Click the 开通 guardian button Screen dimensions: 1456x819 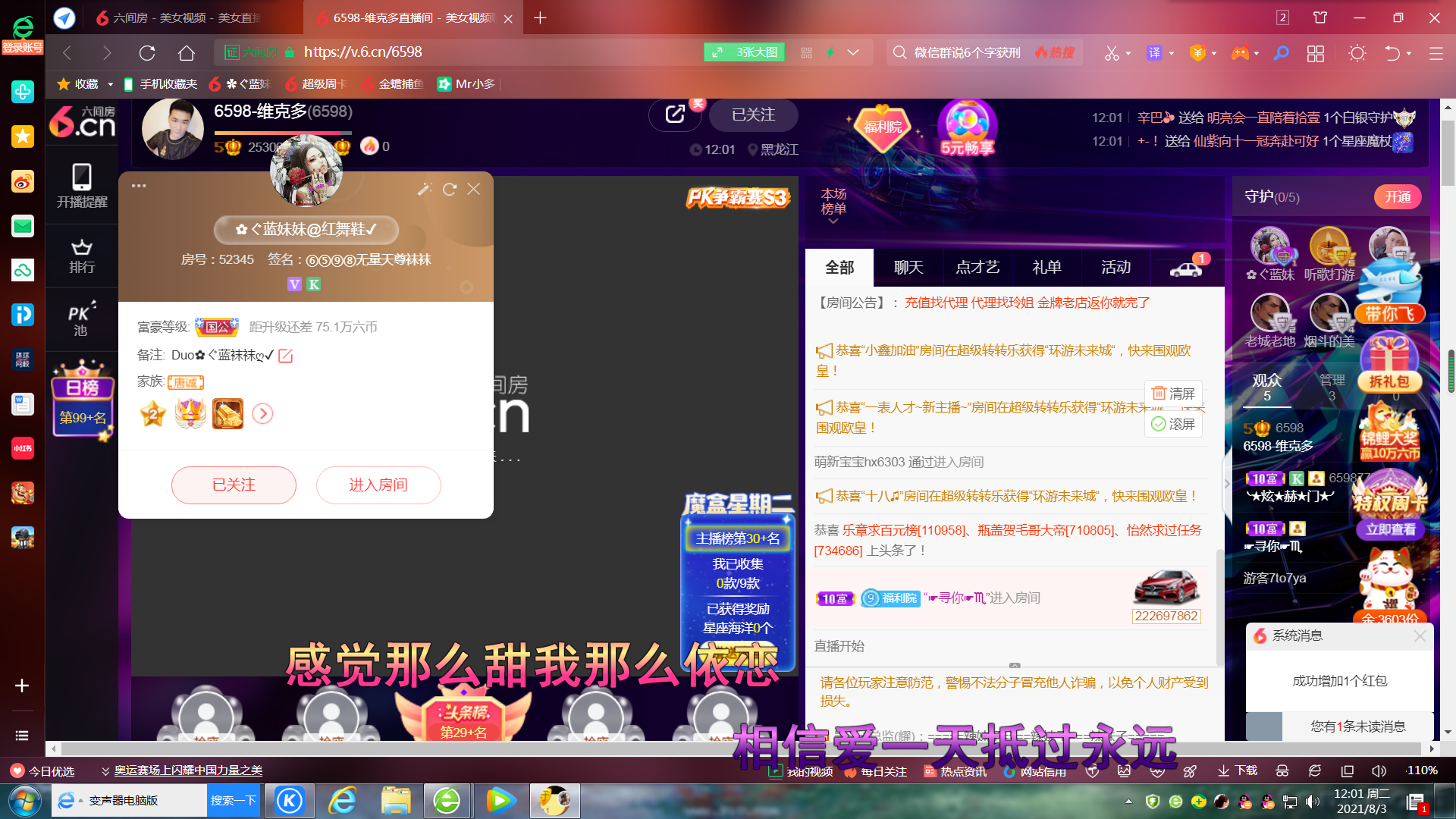tap(1398, 197)
